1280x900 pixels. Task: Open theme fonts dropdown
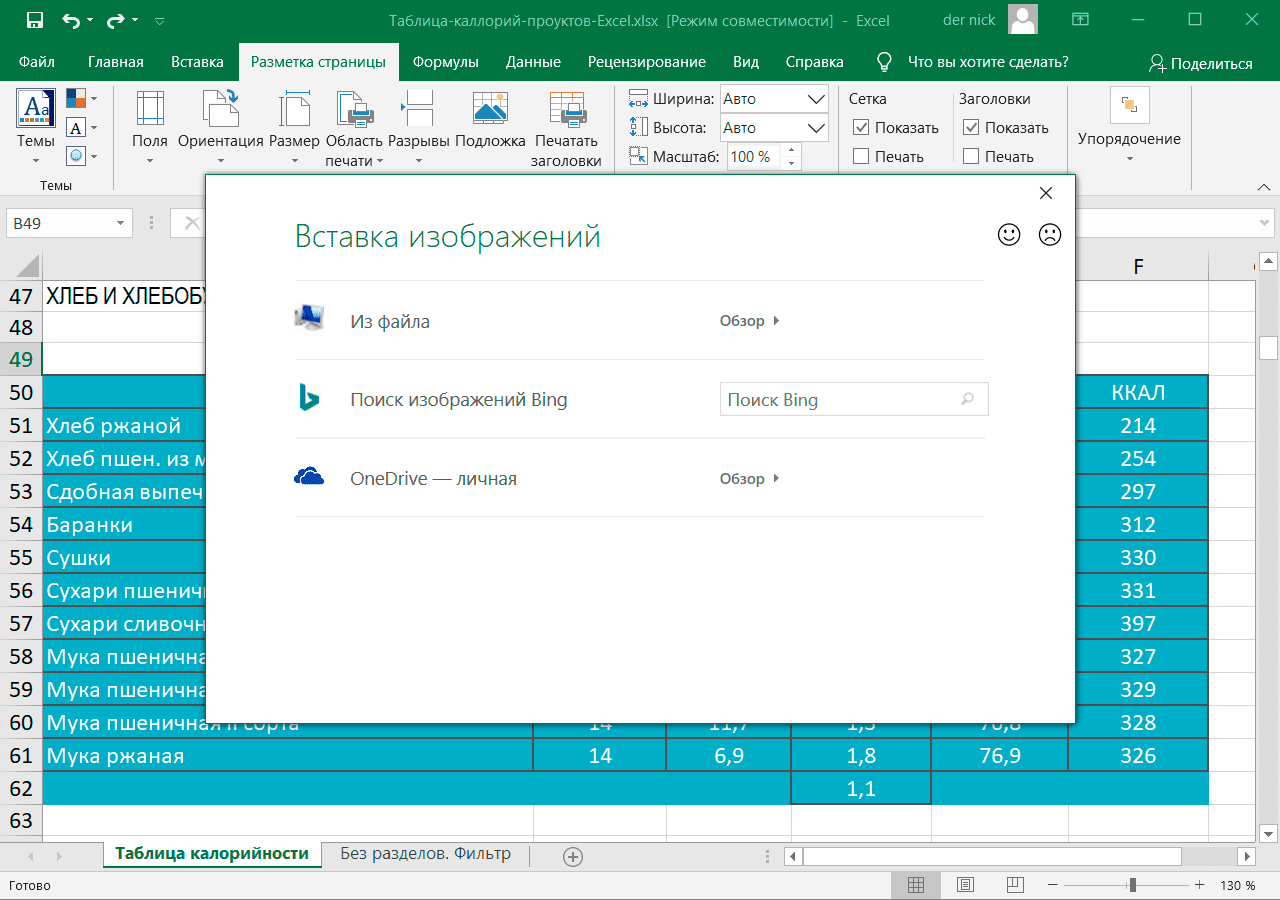(x=82, y=127)
